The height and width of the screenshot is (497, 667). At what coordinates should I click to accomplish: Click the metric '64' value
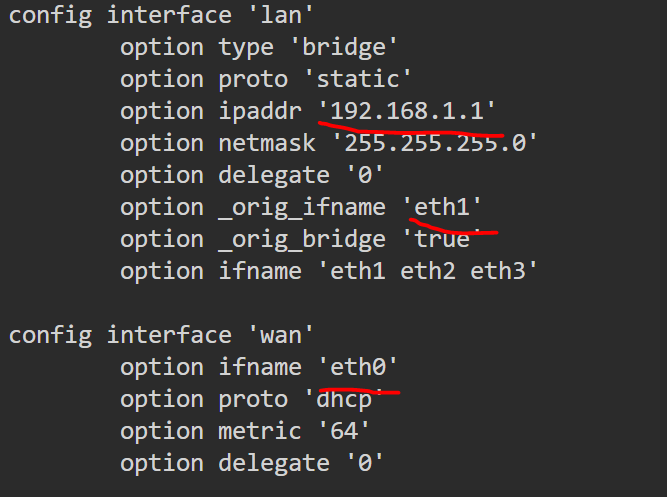coord(344,431)
